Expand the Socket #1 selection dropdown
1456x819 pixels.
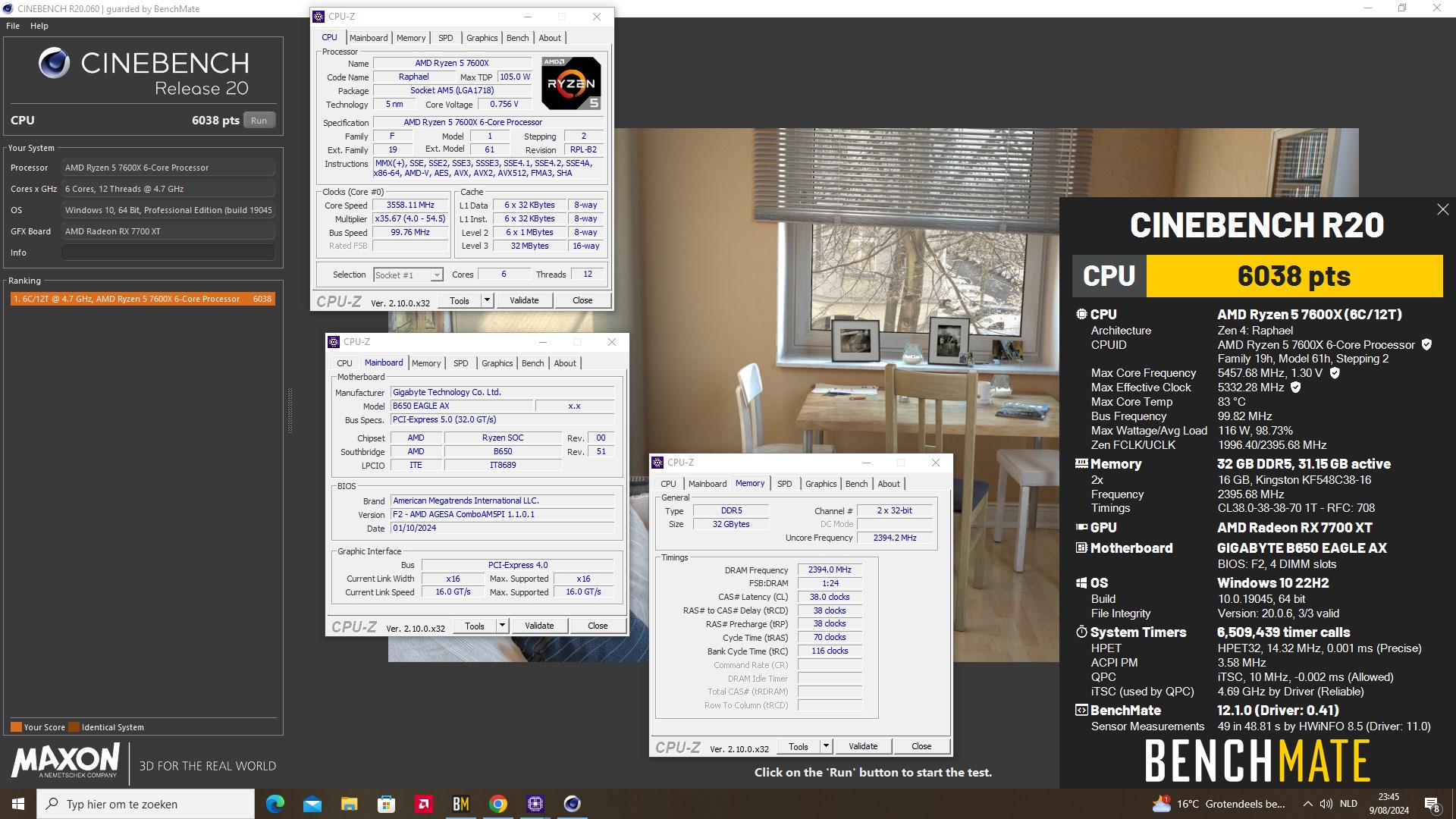coord(437,275)
